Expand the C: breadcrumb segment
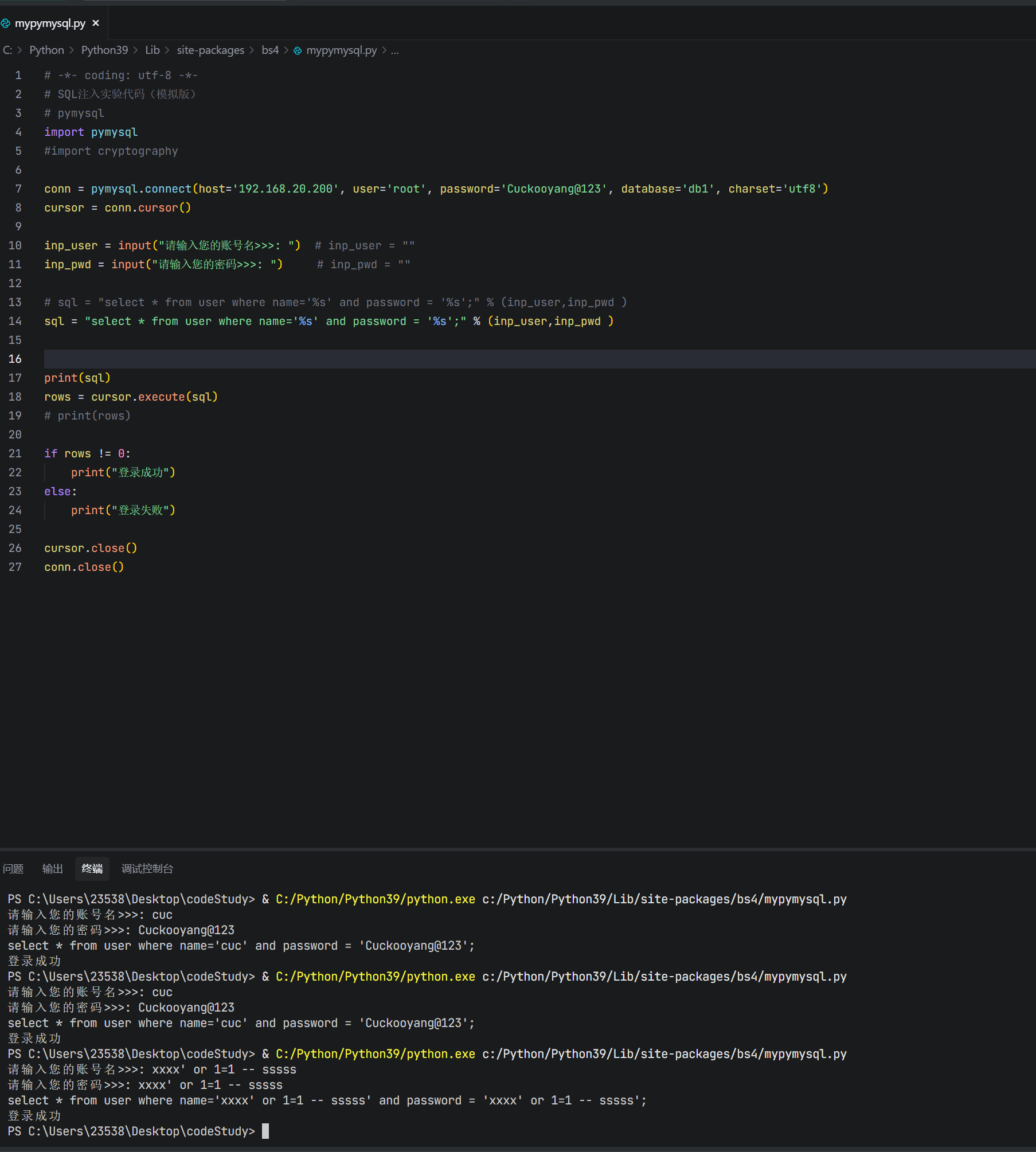Viewport: 1036px width, 1152px height. (7, 50)
